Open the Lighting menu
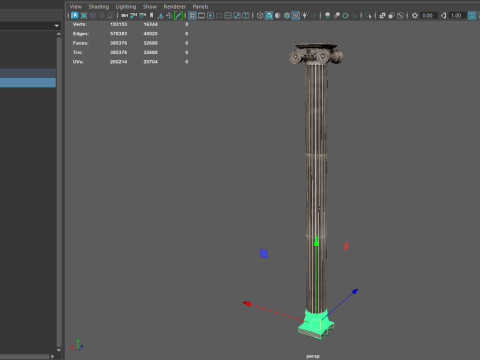The width and height of the screenshot is (480, 360). coord(126,7)
